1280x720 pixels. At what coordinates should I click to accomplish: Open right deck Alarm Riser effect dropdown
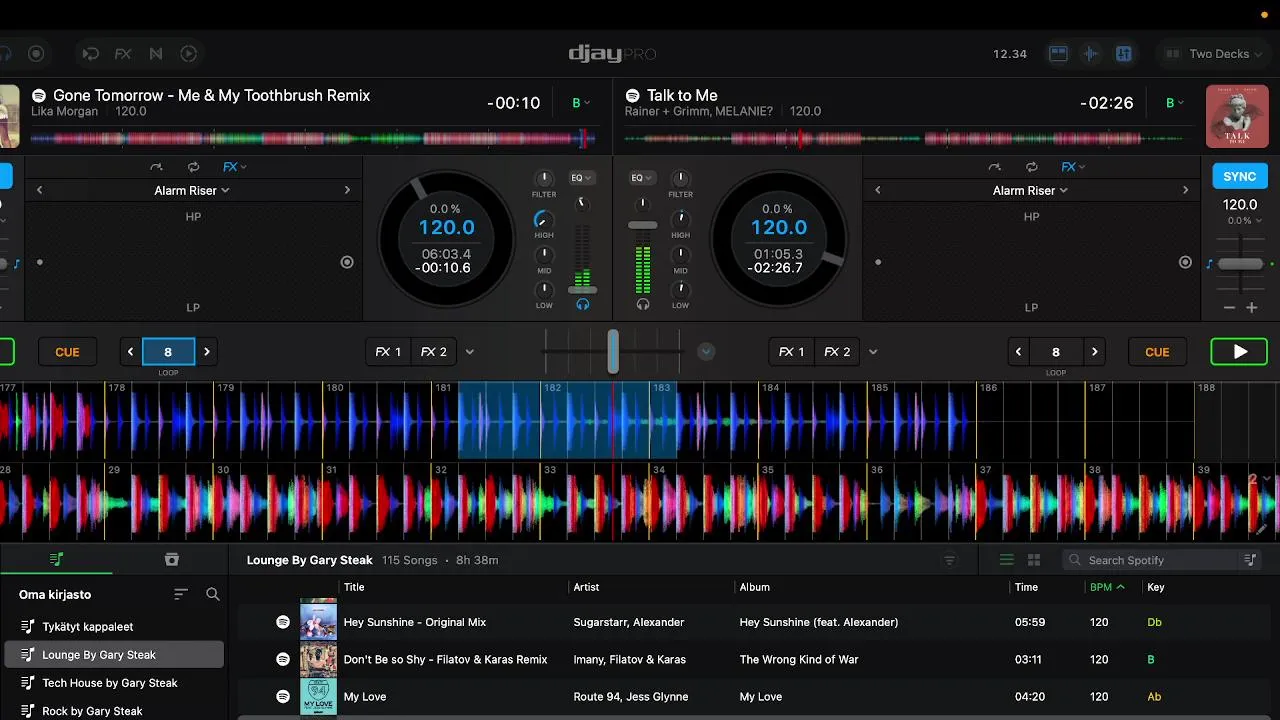pos(1030,190)
